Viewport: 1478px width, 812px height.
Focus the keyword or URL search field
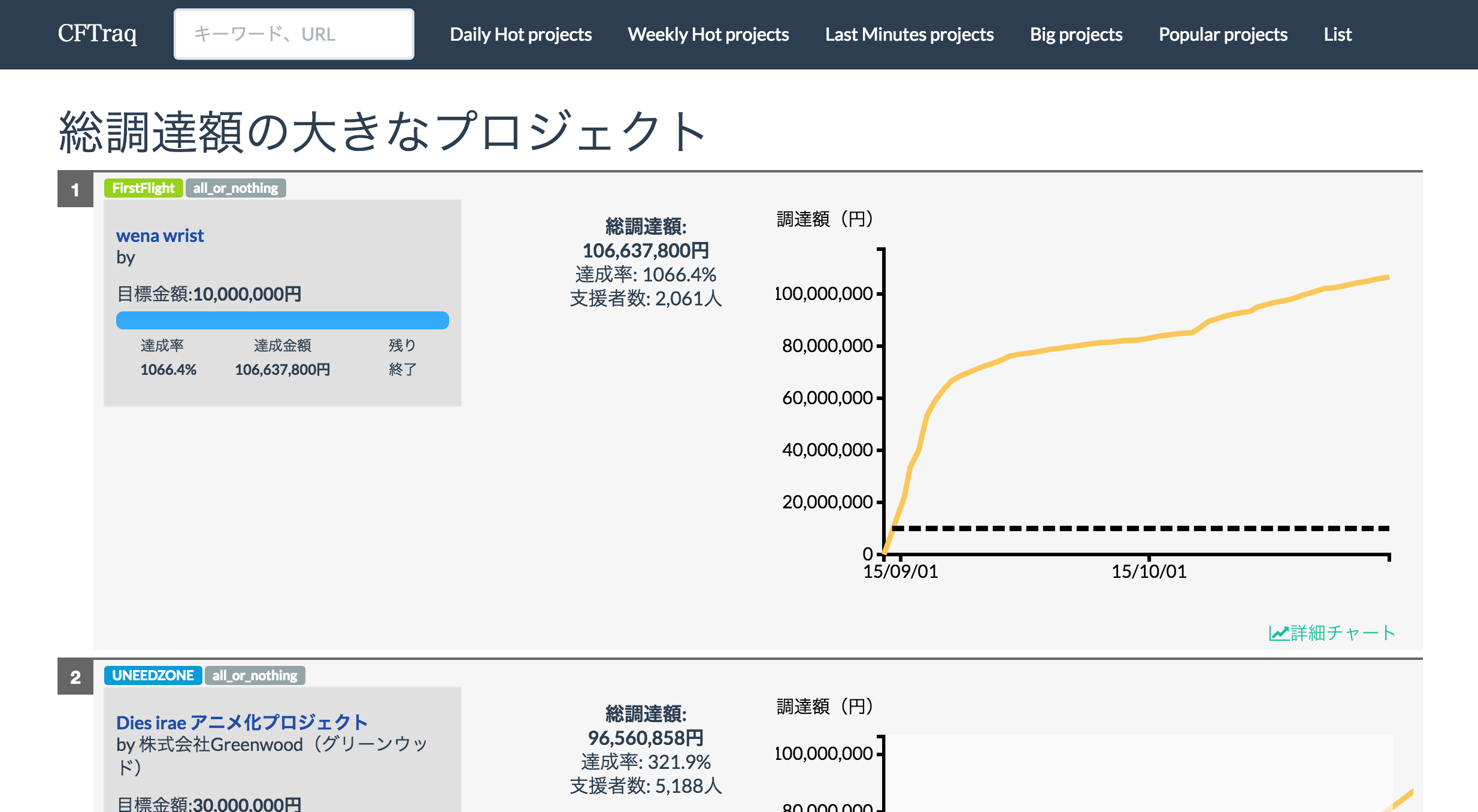tap(293, 34)
